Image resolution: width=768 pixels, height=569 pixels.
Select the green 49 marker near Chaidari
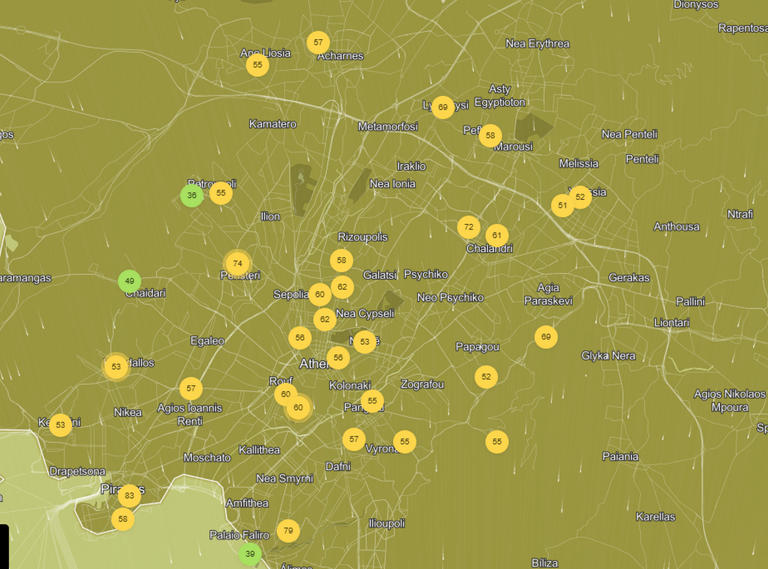(129, 282)
